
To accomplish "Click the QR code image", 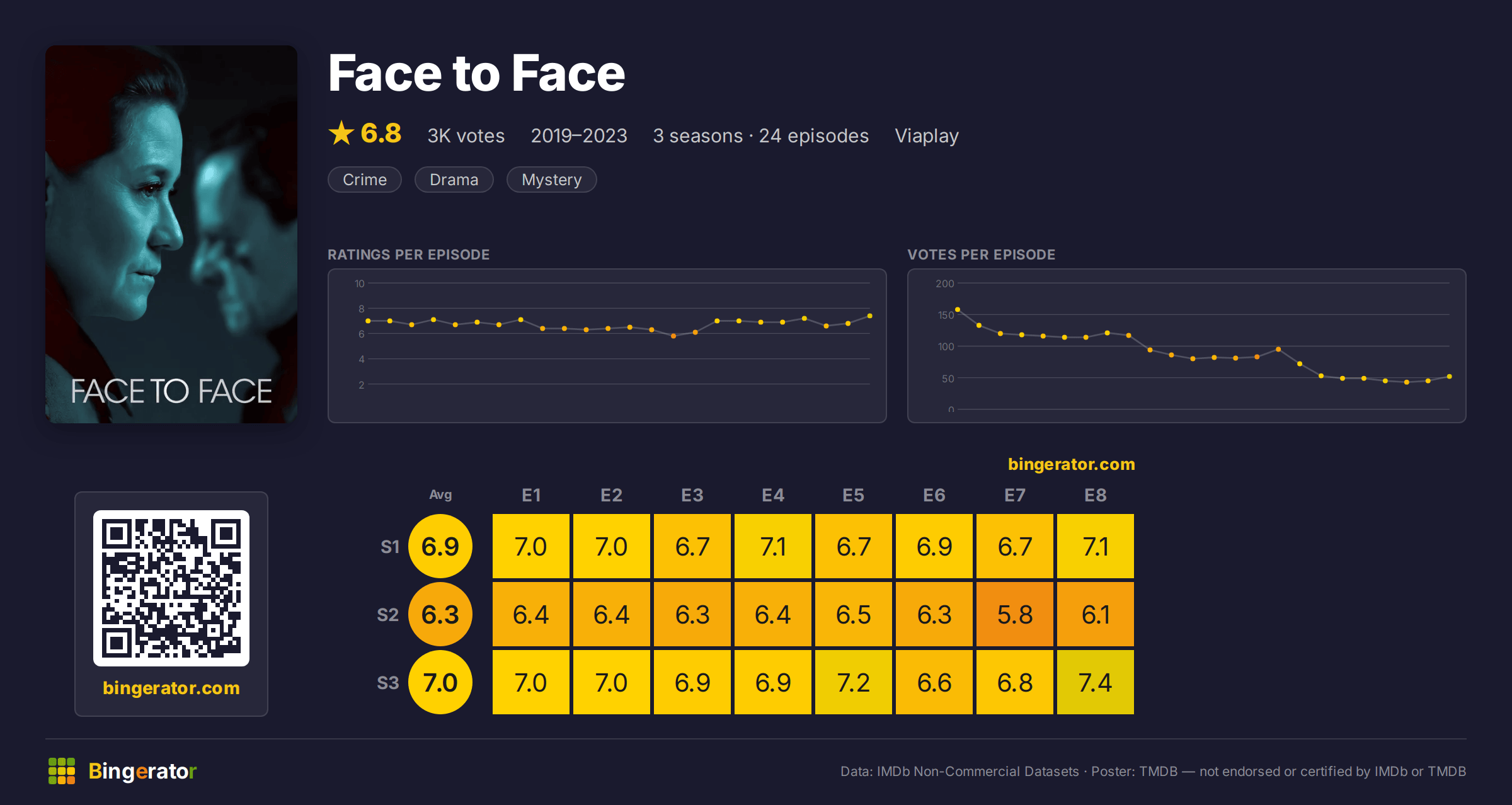I will (x=171, y=588).
